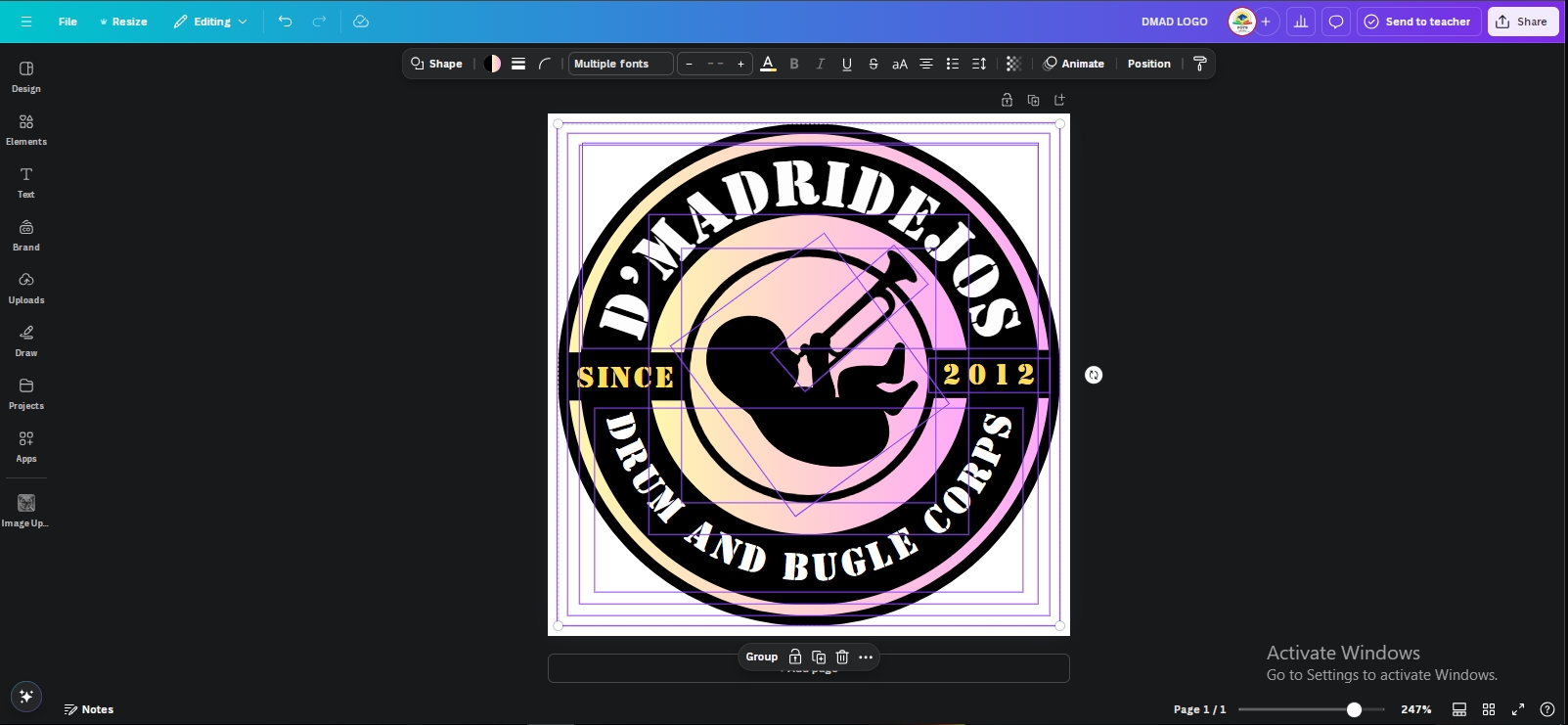Select the copy style paint roller
This screenshot has width=1568, height=725.
(1200, 64)
